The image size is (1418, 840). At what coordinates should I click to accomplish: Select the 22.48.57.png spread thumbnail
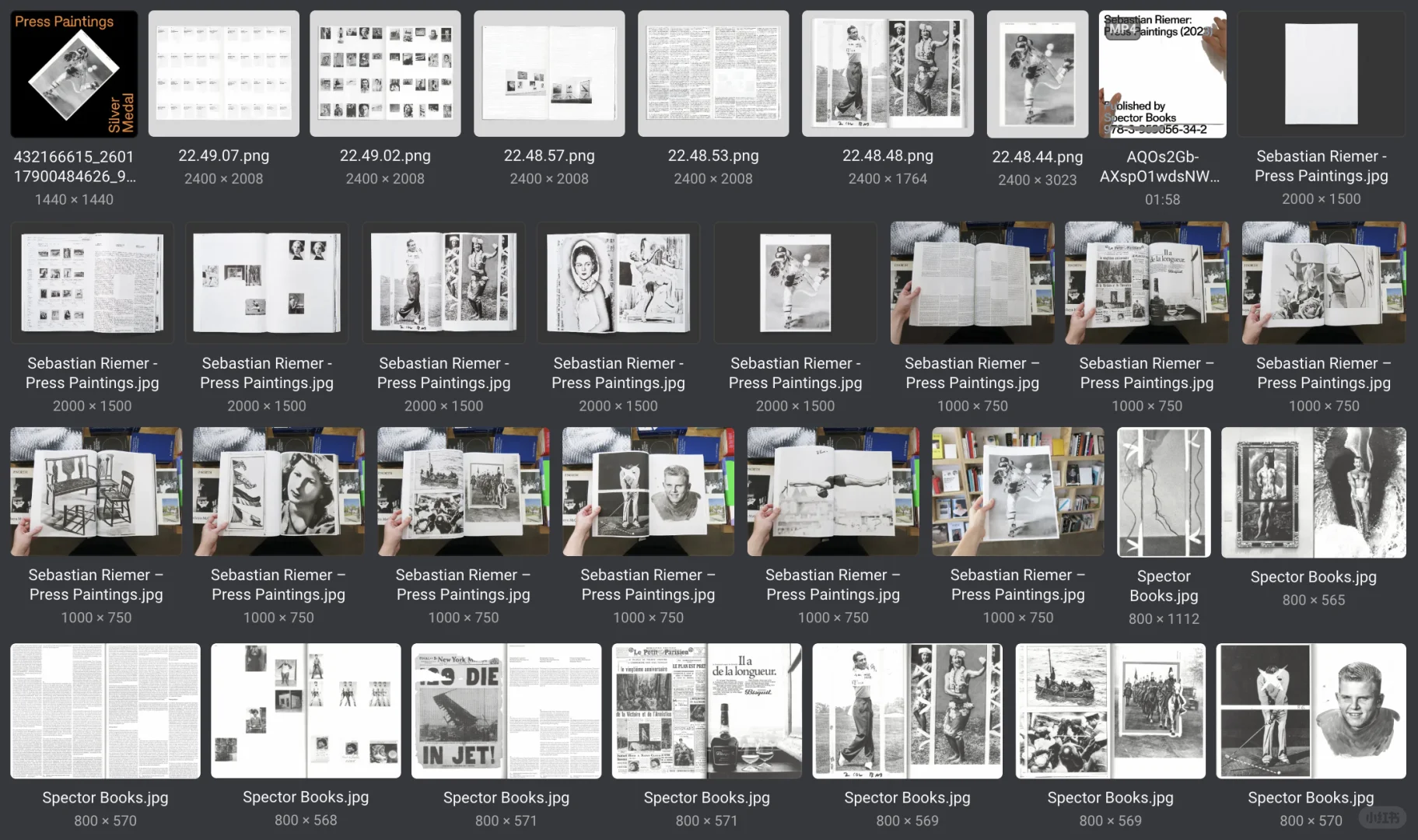click(x=549, y=73)
